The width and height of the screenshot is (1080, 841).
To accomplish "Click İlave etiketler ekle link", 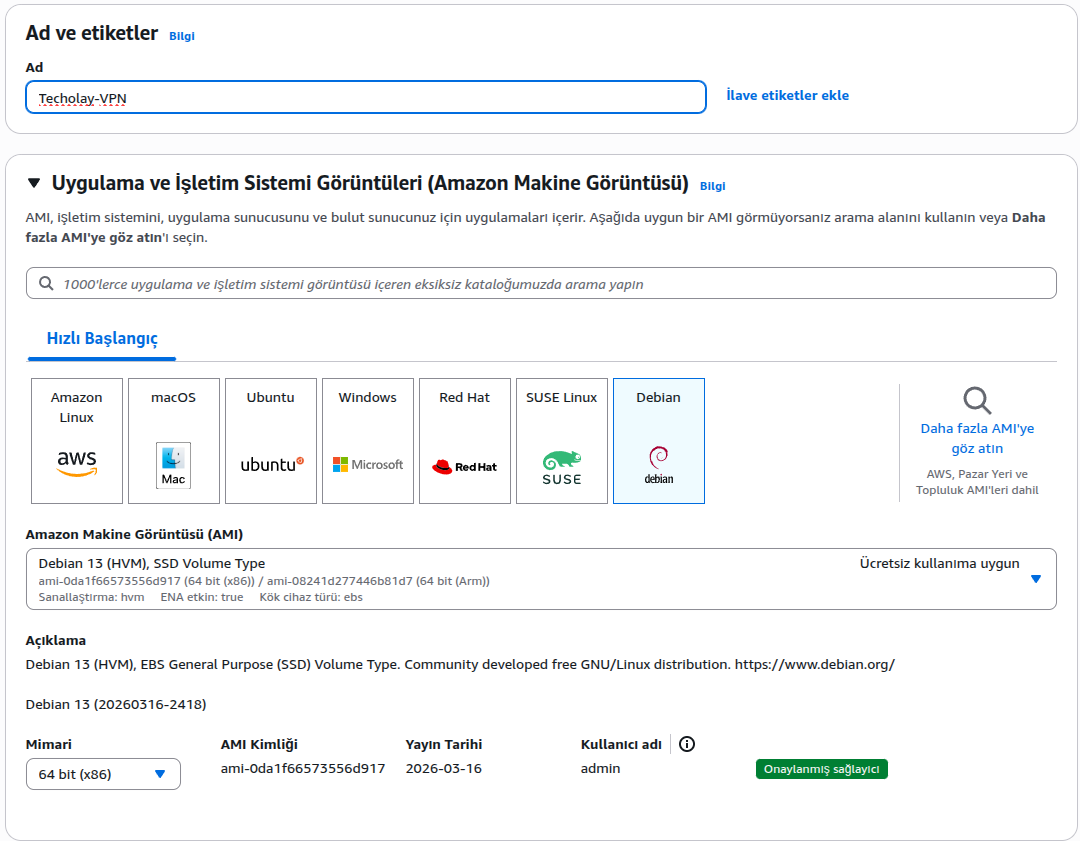I will coord(787,96).
